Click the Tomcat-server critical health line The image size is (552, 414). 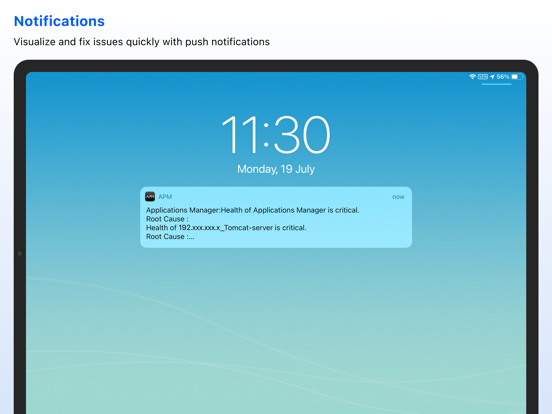226,228
